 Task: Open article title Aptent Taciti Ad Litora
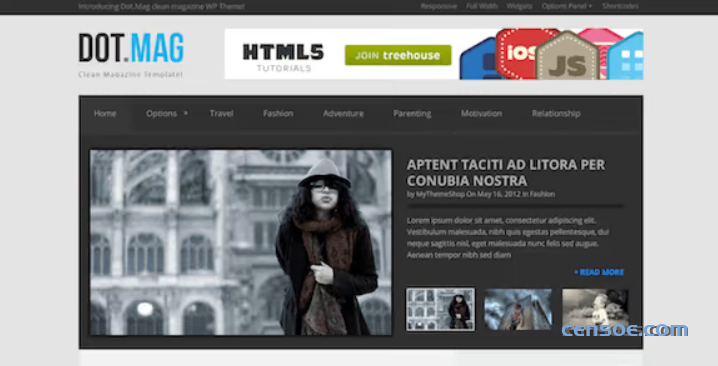(x=506, y=173)
